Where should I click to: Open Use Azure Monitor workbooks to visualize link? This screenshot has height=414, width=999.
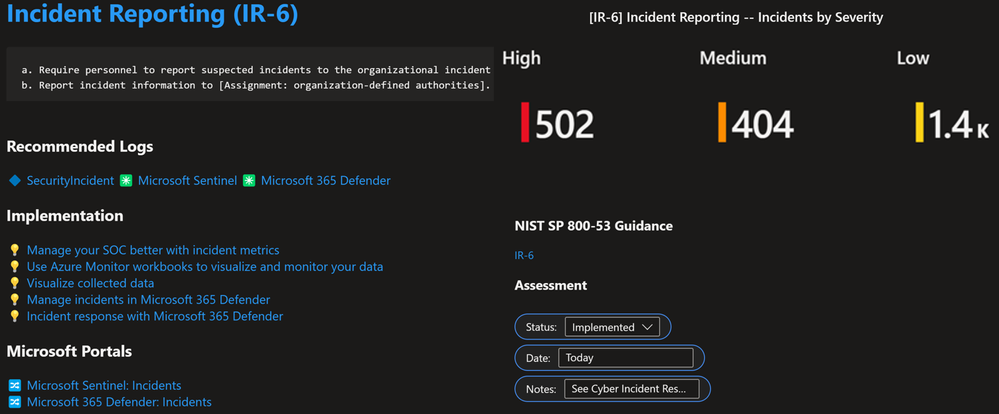click(205, 267)
